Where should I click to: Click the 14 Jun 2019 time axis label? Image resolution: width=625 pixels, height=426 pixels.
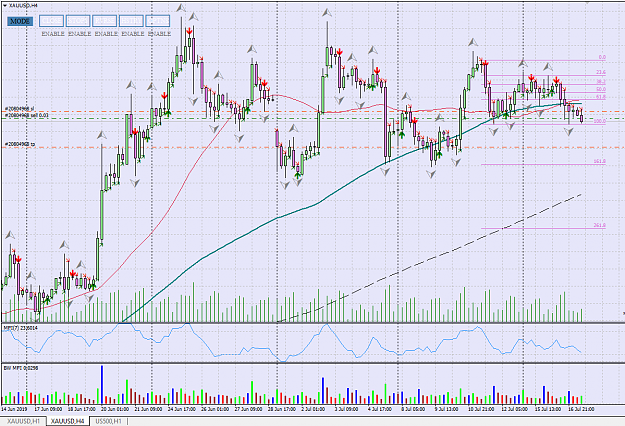pos(14,409)
